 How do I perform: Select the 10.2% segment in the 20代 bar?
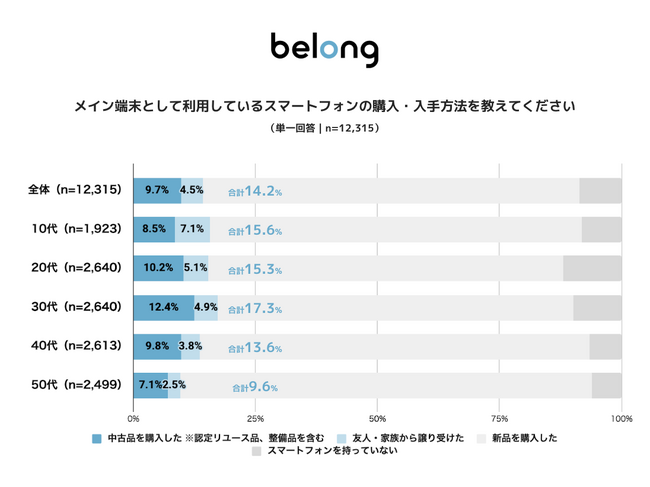158,269
